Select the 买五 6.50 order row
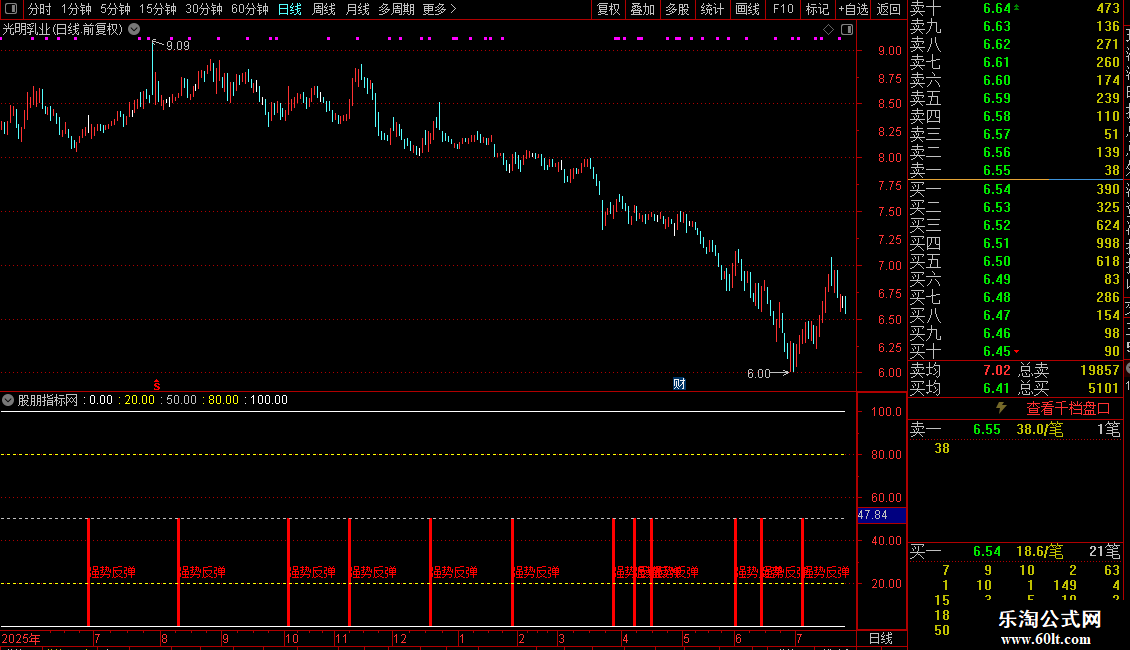The image size is (1130, 650). click(x=1015, y=261)
